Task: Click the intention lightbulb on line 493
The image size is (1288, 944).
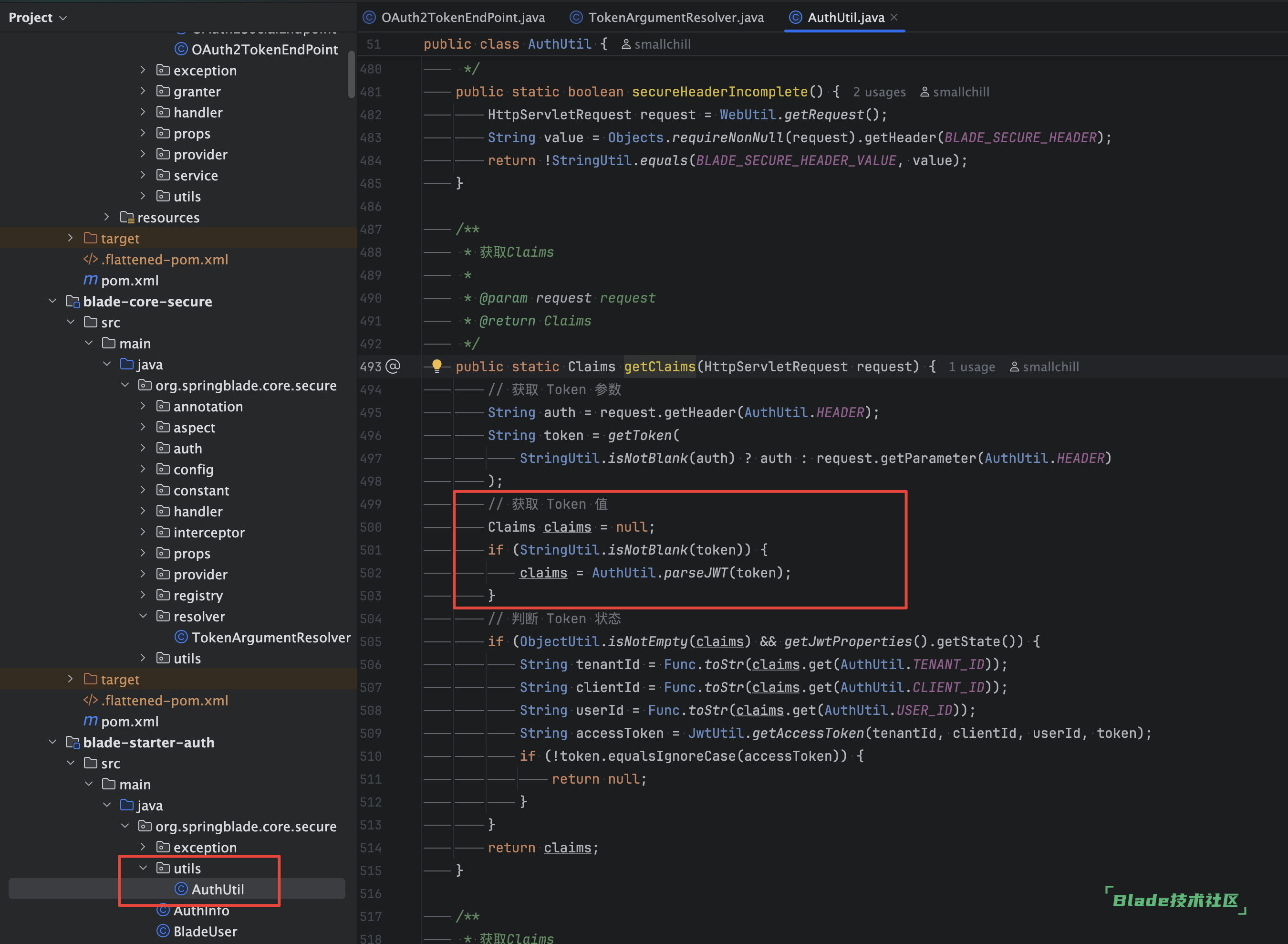Action: [x=437, y=366]
